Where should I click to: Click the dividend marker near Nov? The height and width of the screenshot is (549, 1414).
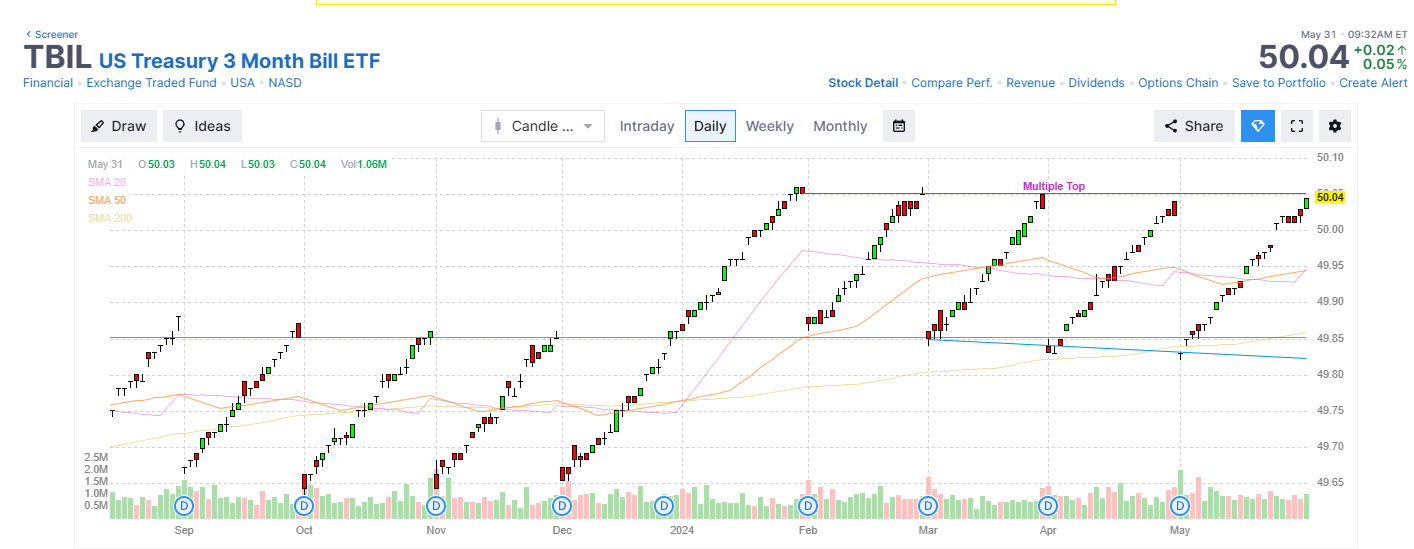point(435,506)
